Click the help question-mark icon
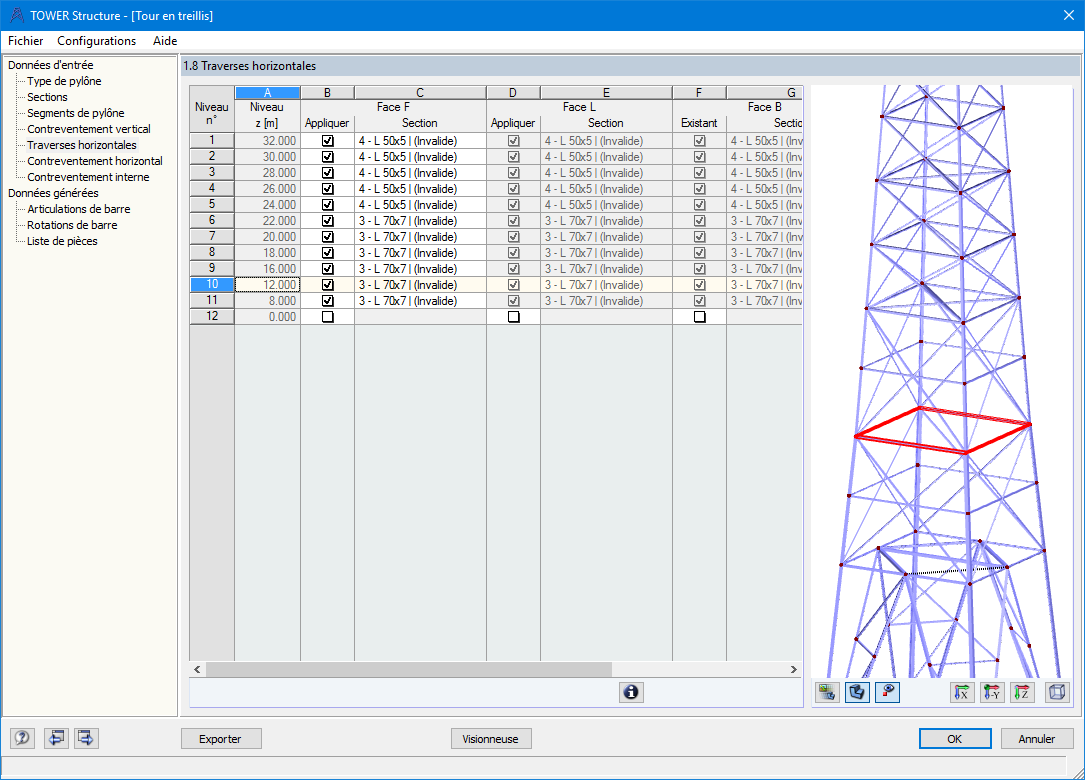The width and height of the screenshot is (1085, 780). tap(22, 738)
